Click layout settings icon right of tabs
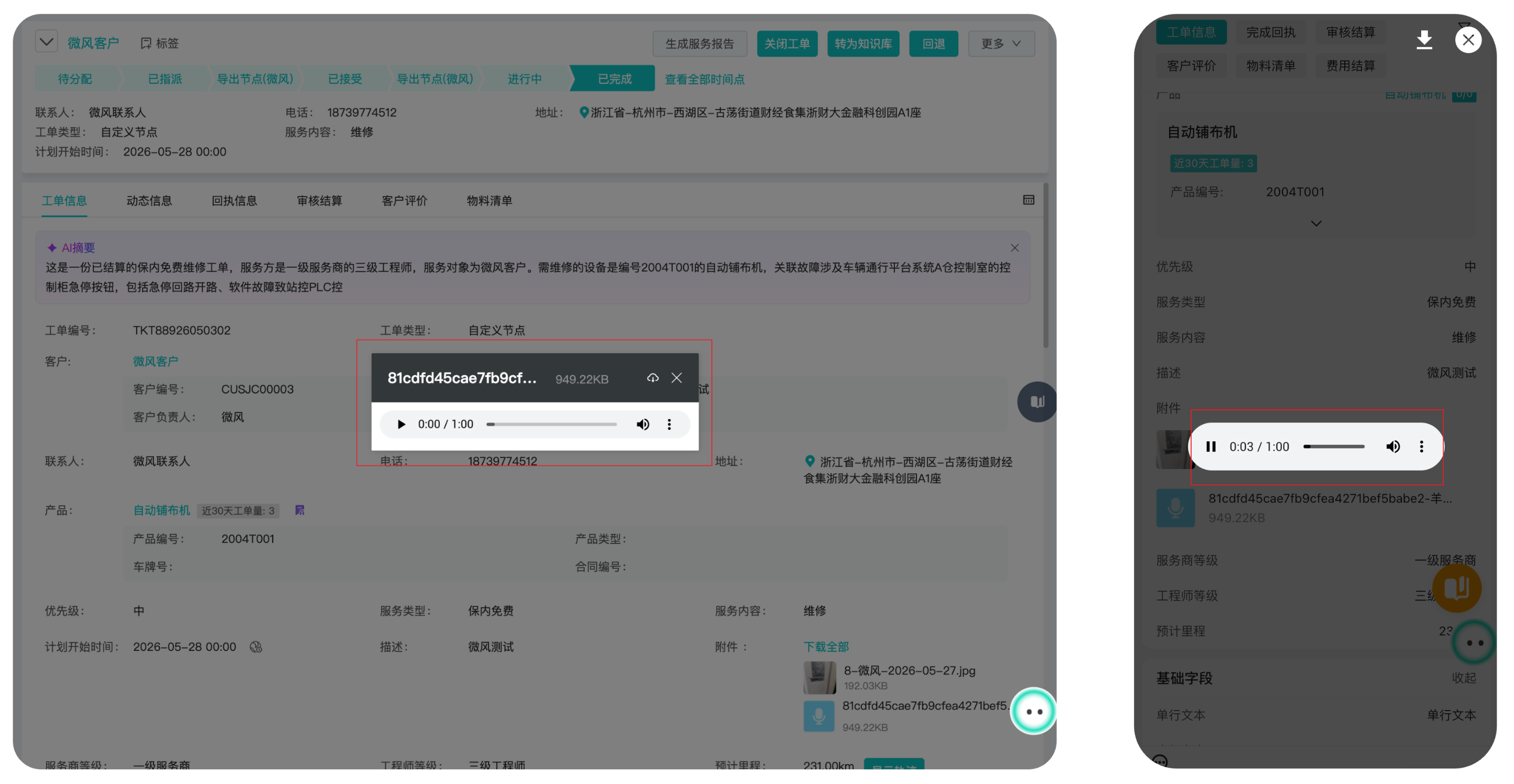The image size is (1514, 784). [1029, 200]
